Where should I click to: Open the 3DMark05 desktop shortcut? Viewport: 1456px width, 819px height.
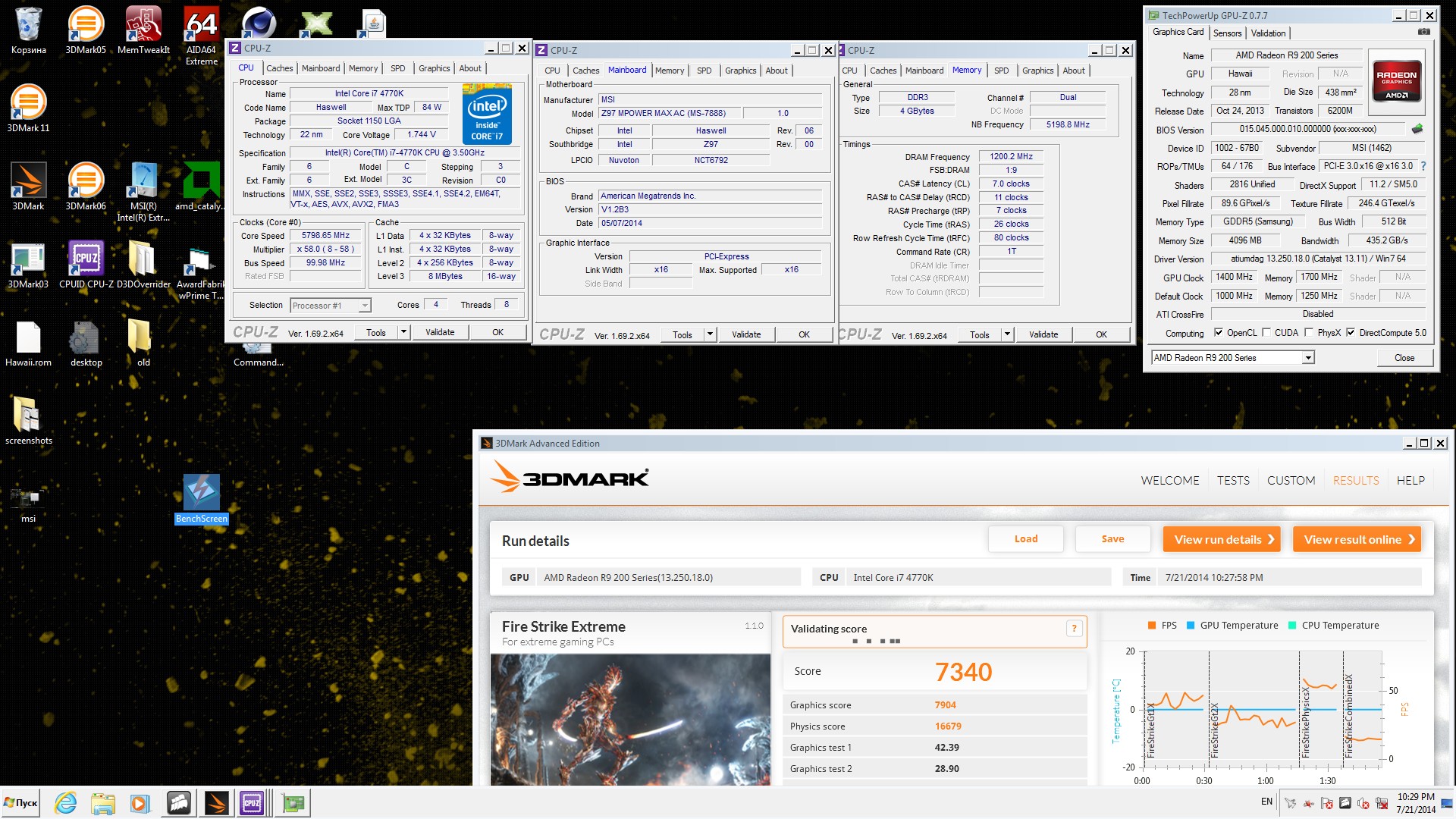tap(86, 30)
